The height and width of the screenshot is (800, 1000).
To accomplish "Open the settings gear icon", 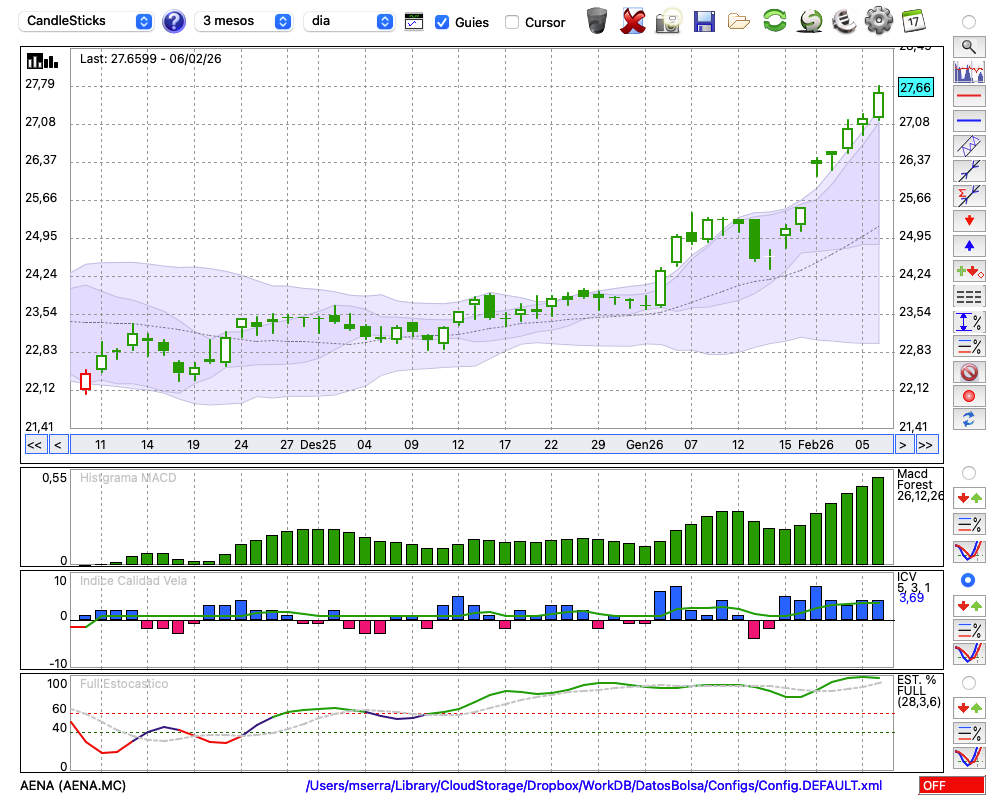I will pyautogui.click(x=878, y=20).
